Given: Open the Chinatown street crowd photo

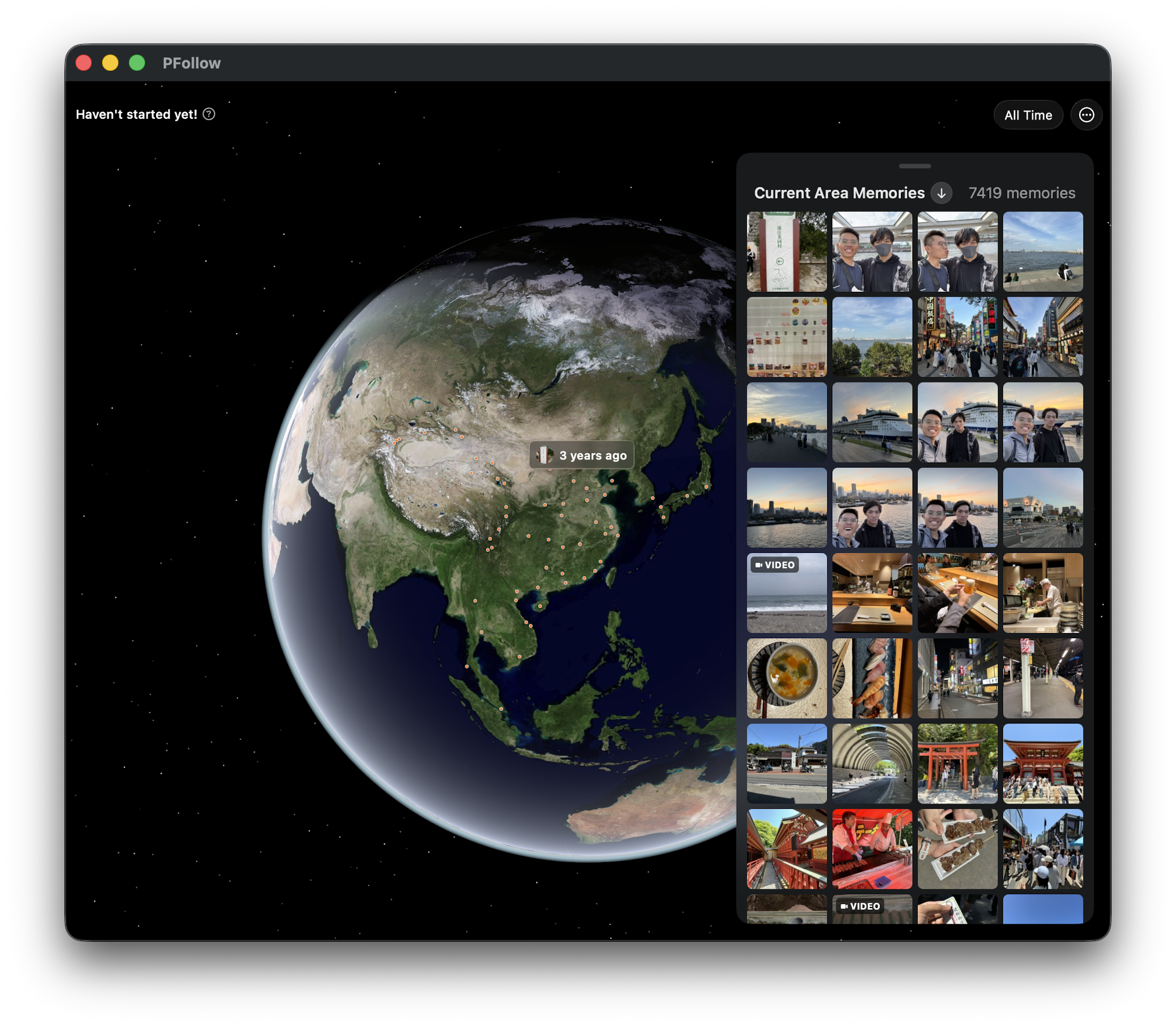Looking at the screenshot, I should tap(957, 337).
